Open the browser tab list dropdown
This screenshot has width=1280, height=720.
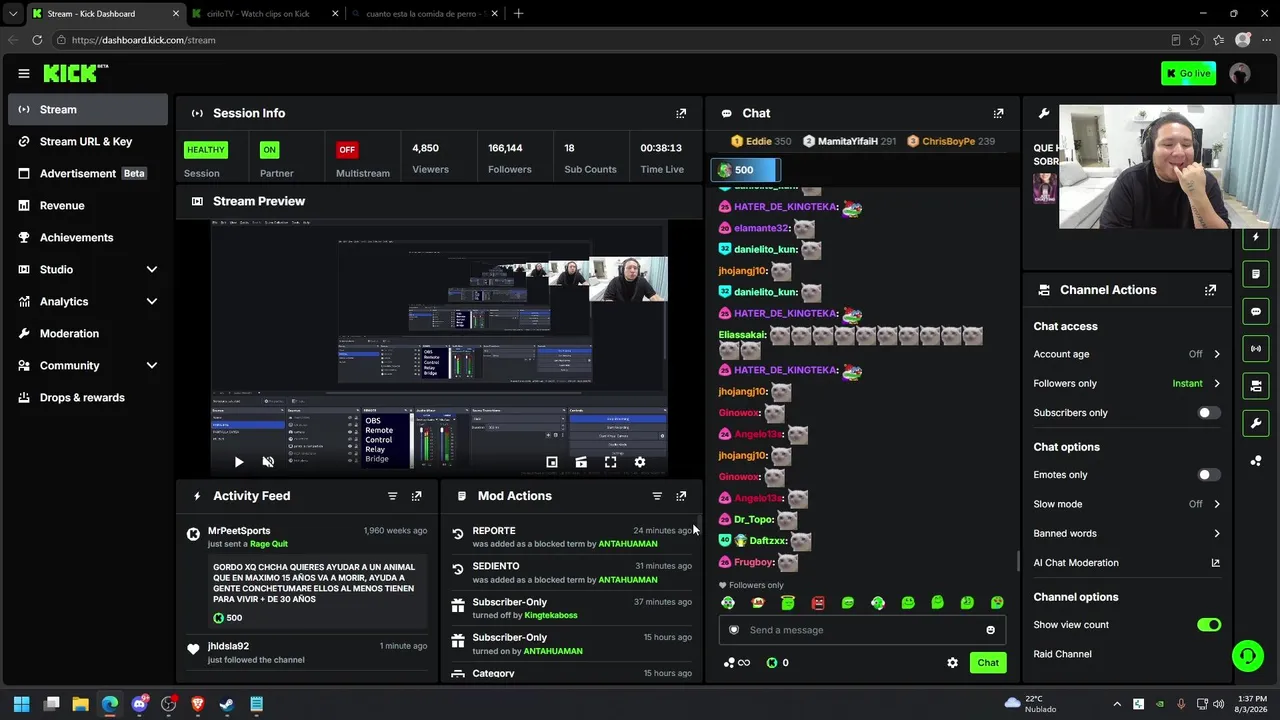tap(13, 14)
